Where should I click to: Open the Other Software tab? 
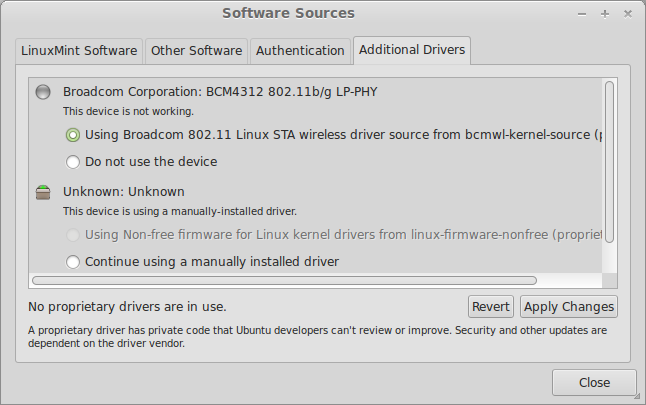196,50
